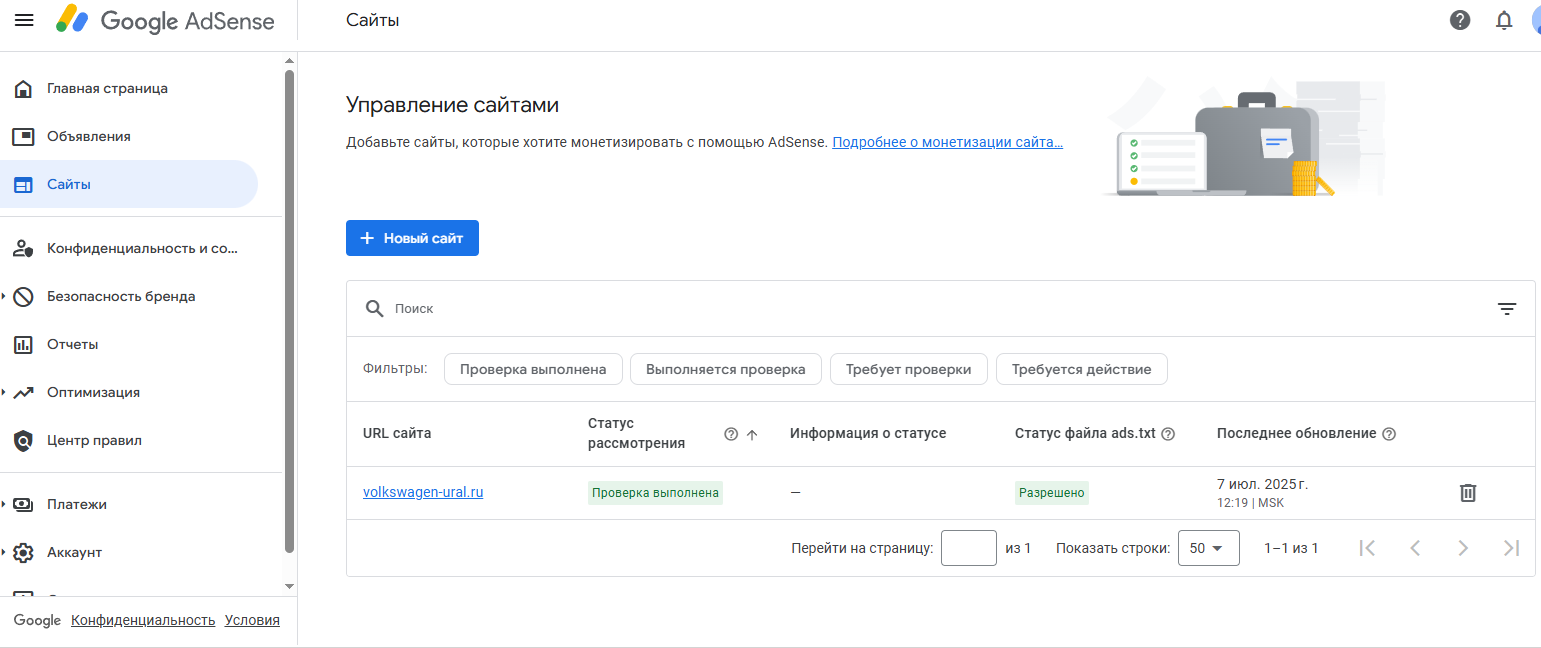Viewport: 1541px width, 648px height.
Task: Toggle the Требуется действие filter chip
Action: pyautogui.click(x=1081, y=369)
